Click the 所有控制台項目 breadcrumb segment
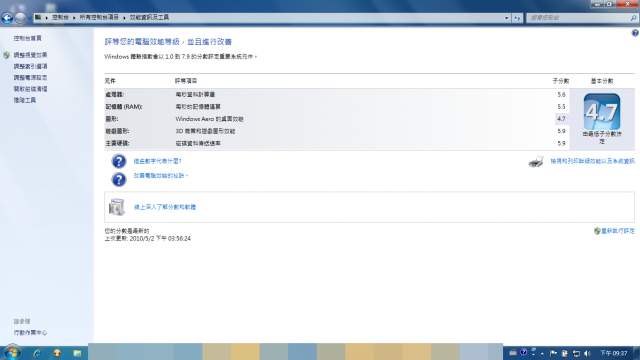 (99, 18)
